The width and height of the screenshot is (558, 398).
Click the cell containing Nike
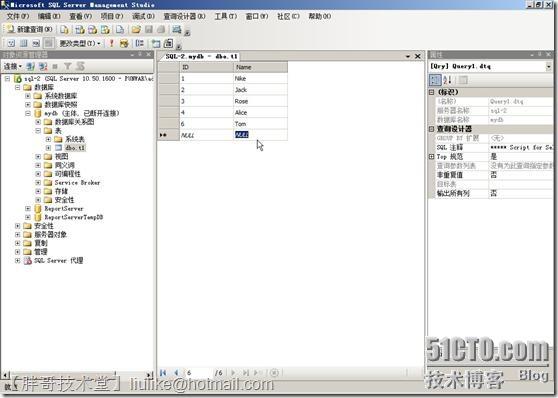coord(260,79)
